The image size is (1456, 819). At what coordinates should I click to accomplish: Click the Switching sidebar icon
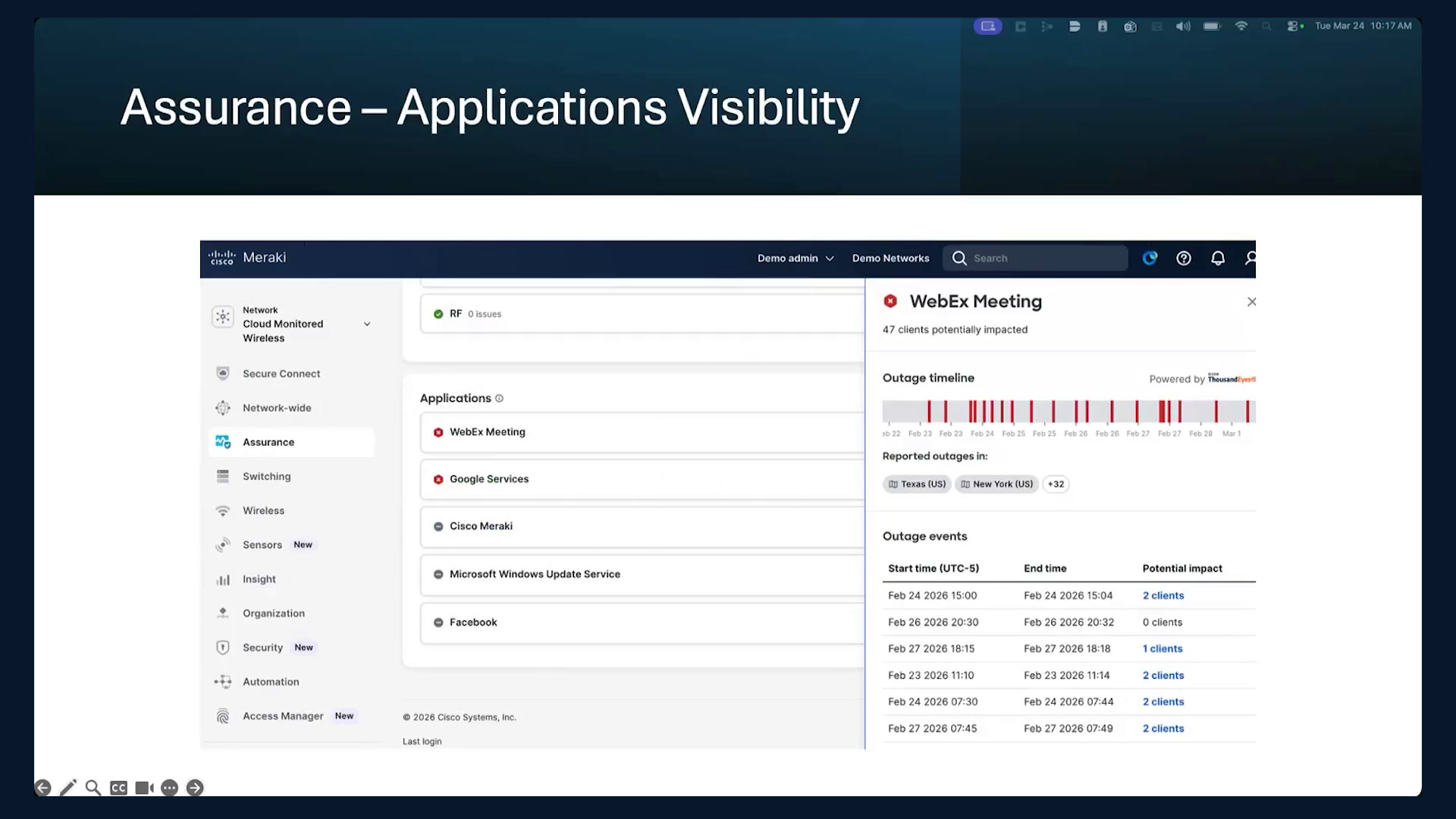point(223,476)
